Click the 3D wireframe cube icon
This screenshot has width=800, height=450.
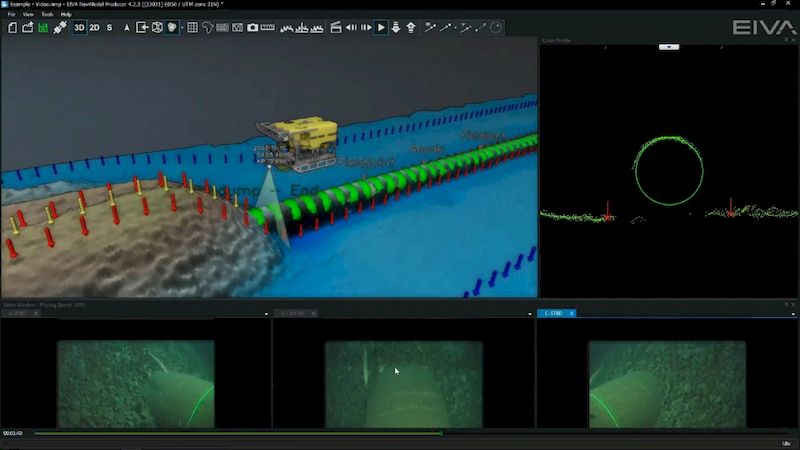pos(157,28)
